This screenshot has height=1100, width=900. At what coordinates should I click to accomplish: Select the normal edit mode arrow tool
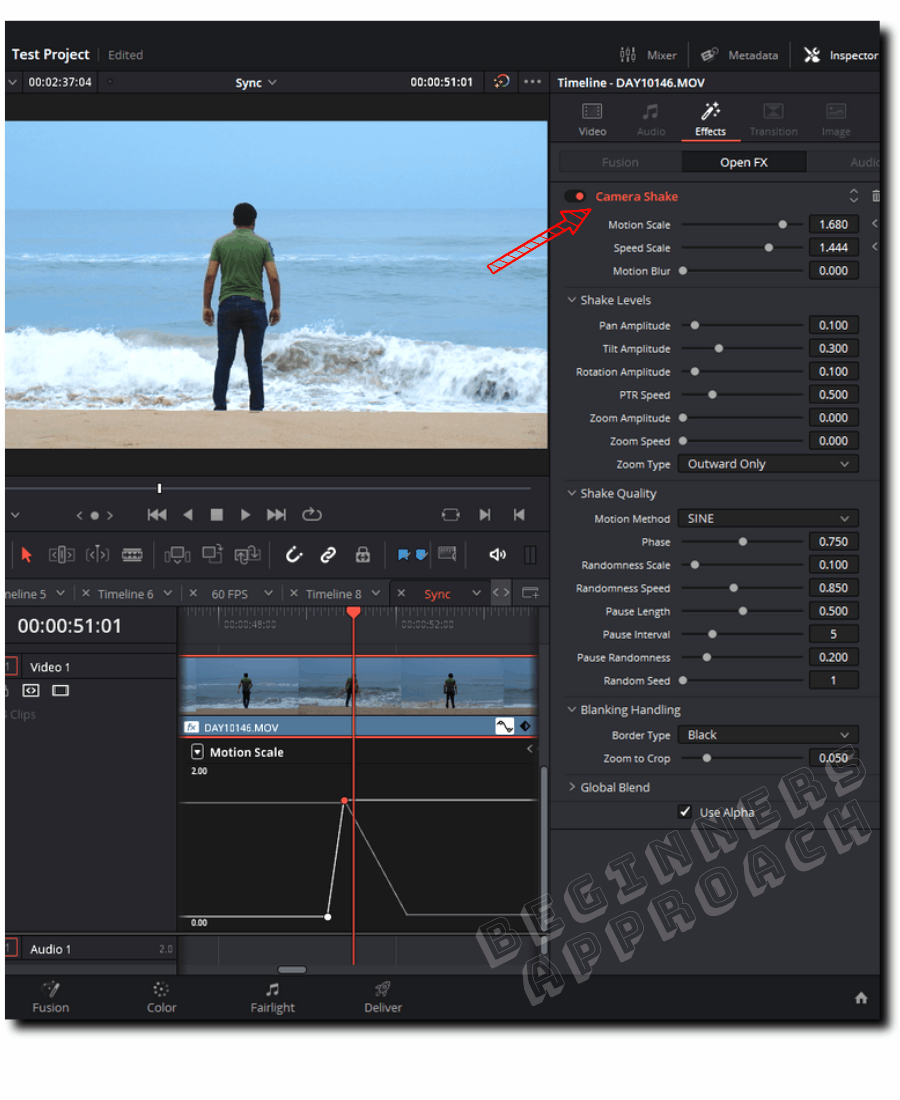coord(25,554)
